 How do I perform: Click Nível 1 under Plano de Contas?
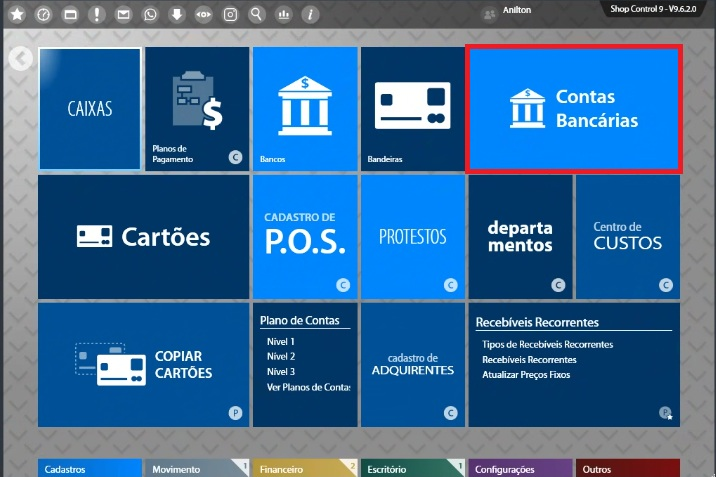coord(281,341)
